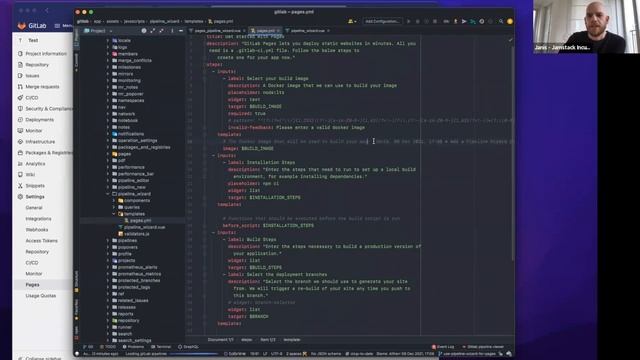Click the templates breadcrumb in navigation bar
640x360 pixels.
[193, 21]
